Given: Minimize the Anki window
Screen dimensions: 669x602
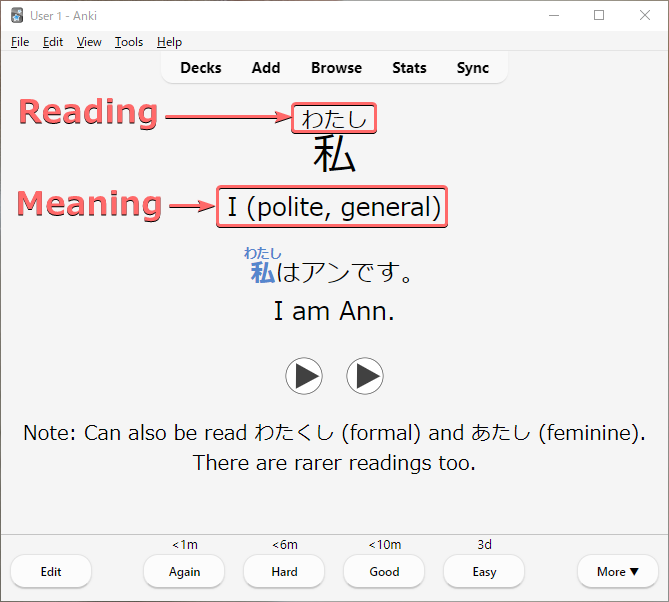Looking at the screenshot, I should (x=554, y=15).
